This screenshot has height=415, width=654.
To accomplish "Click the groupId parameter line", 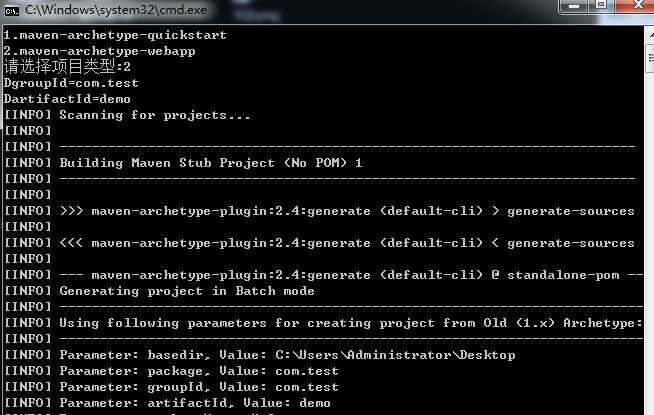I will pos(171,387).
